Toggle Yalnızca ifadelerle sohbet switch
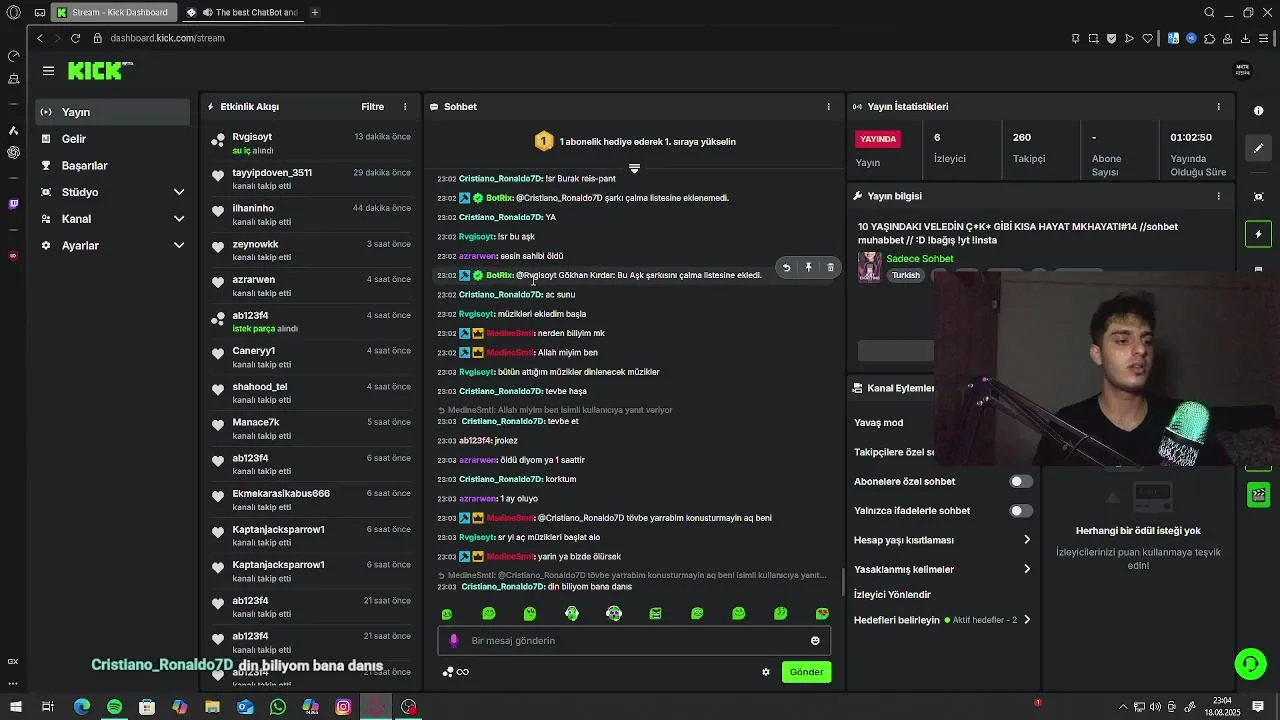Image resolution: width=1280 pixels, height=720 pixels. (1020, 511)
